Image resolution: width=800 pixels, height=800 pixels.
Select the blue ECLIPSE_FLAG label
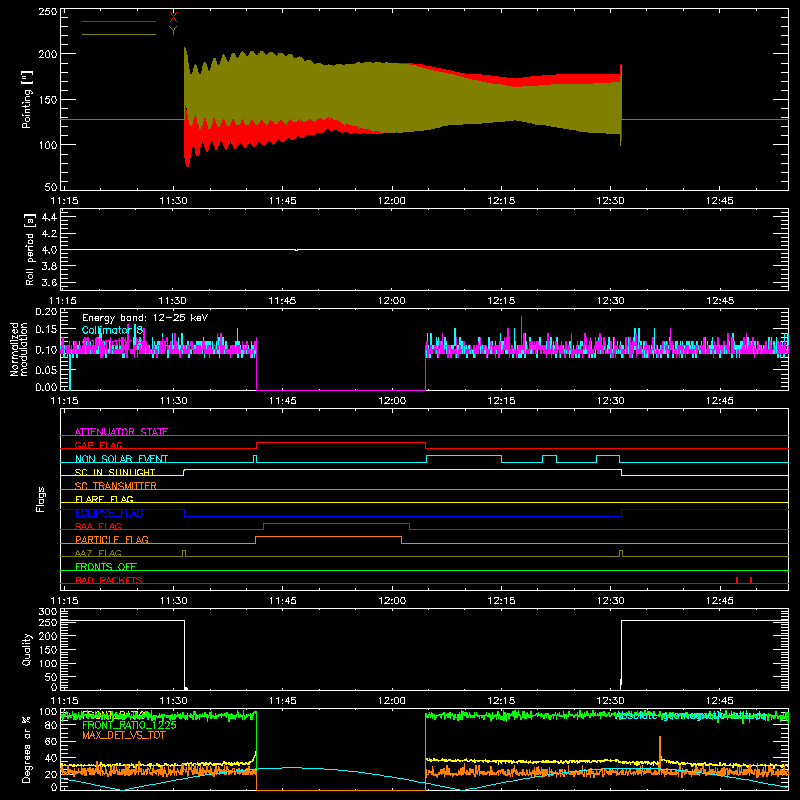coord(109,513)
